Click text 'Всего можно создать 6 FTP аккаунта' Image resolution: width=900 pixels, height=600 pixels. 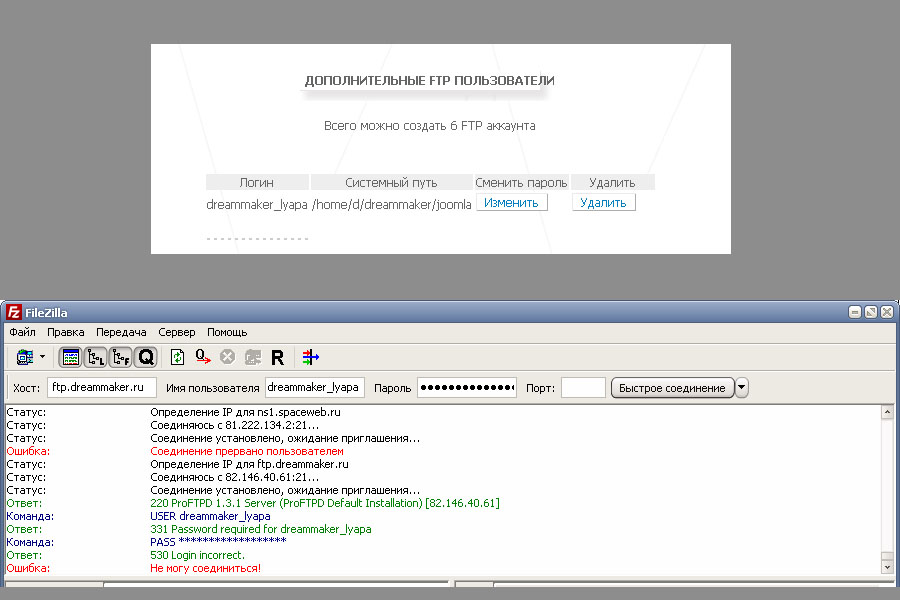pos(429,126)
